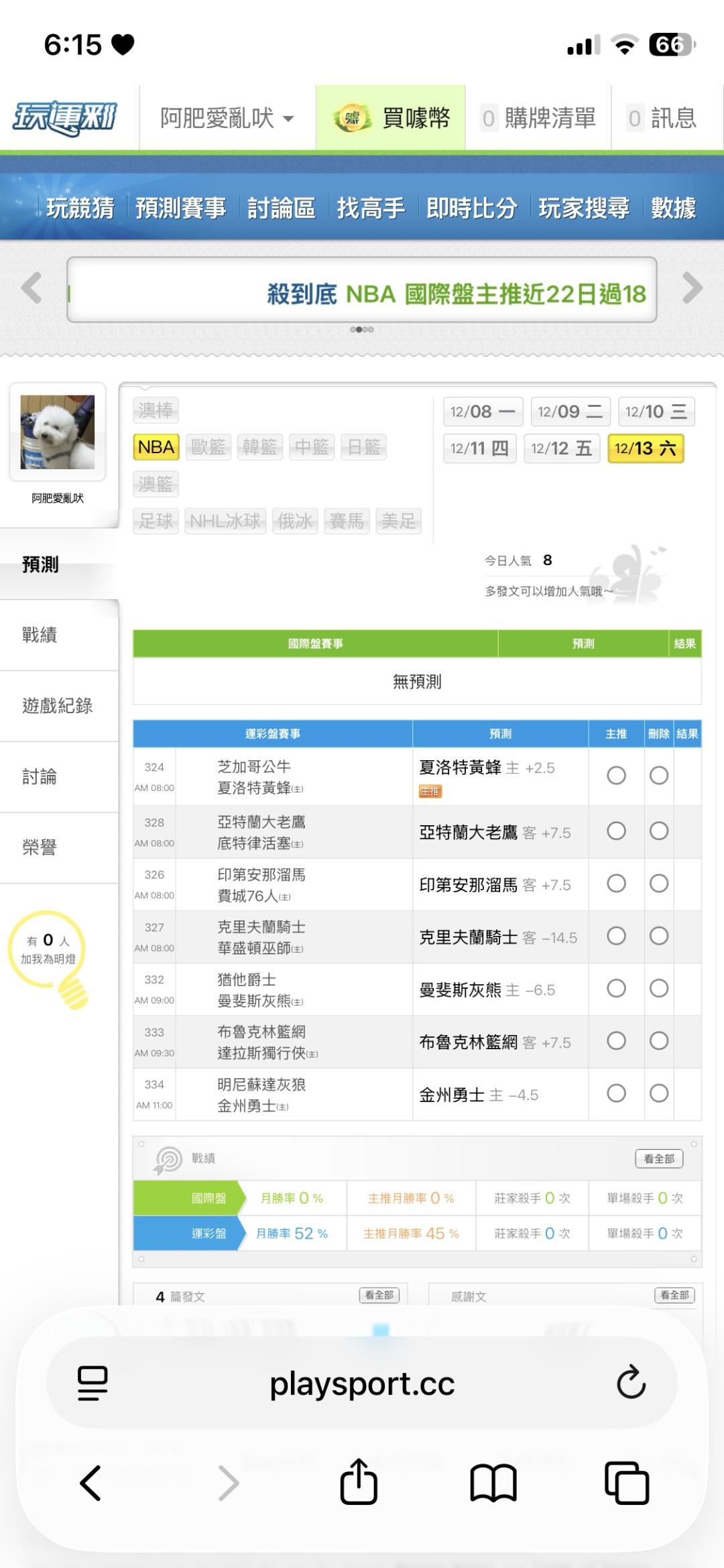Open the 討論區 nav menu
The image size is (724, 1568).
coord(282,208)
